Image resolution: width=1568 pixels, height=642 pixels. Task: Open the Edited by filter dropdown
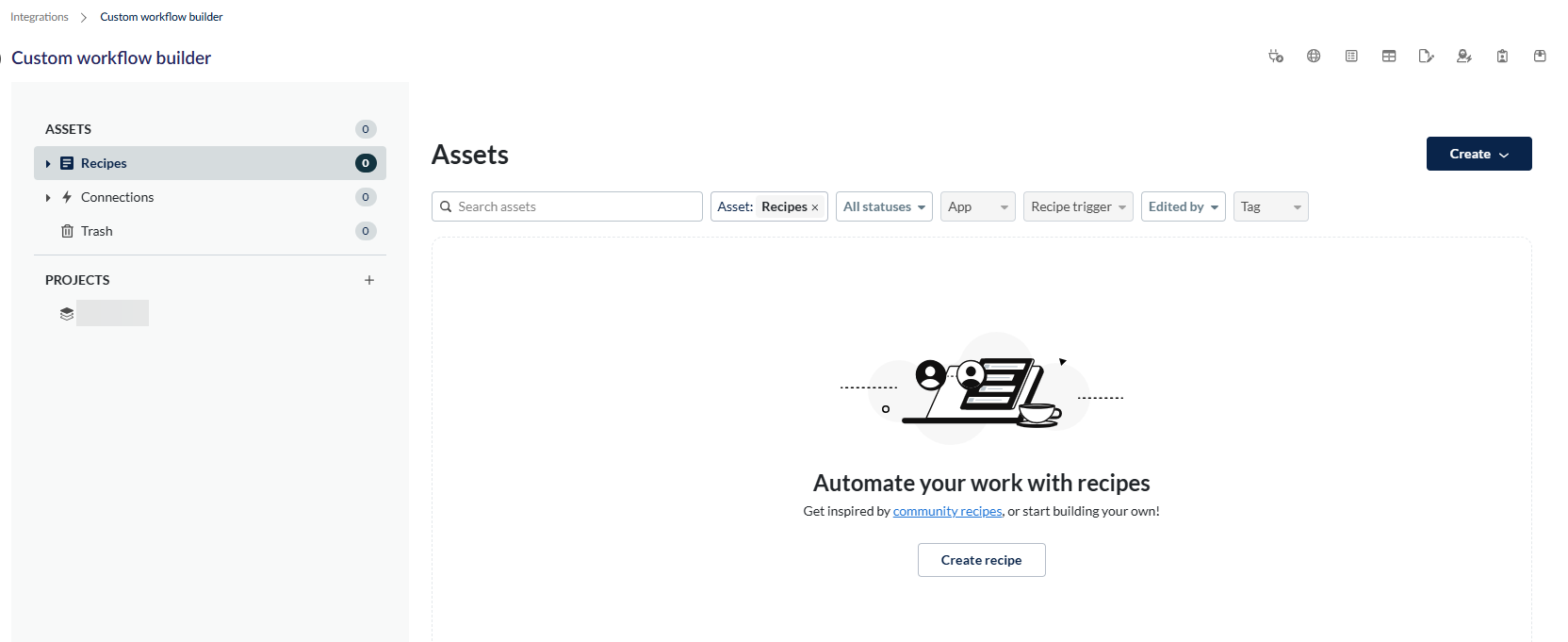[x=1184, y=206]
